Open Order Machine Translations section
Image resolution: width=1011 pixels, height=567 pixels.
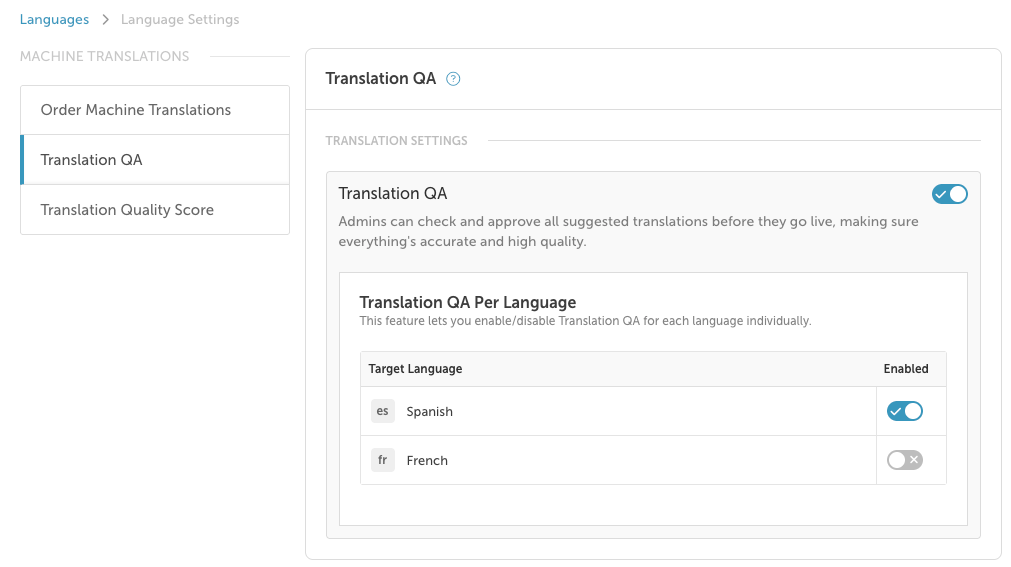pos(155,110)
